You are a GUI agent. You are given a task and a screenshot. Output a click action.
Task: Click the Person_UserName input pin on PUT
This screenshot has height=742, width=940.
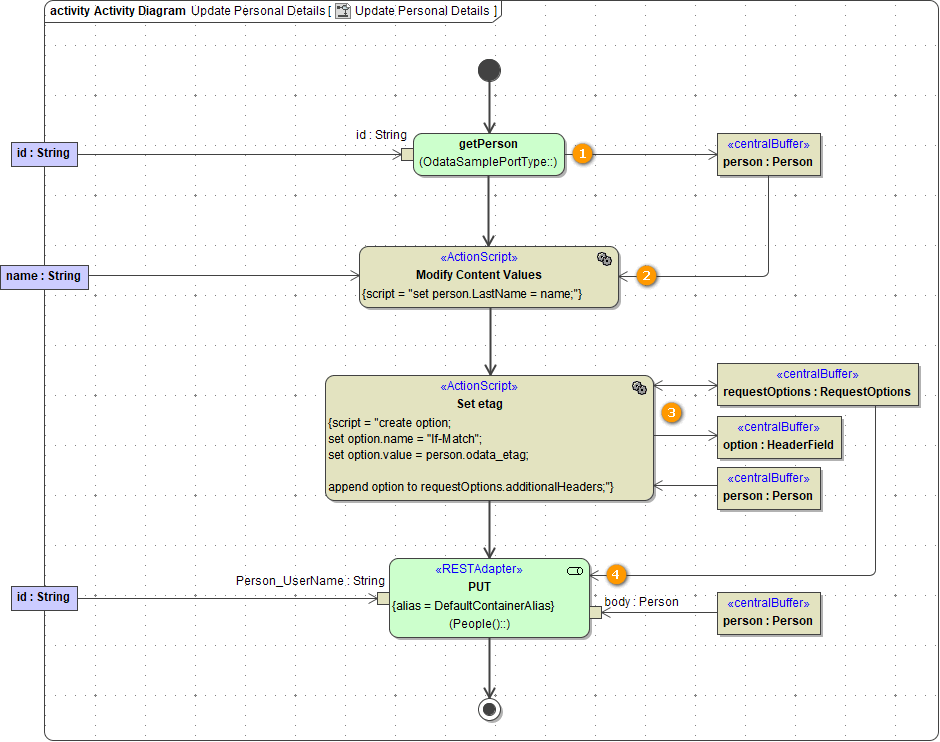coord(382,598)
